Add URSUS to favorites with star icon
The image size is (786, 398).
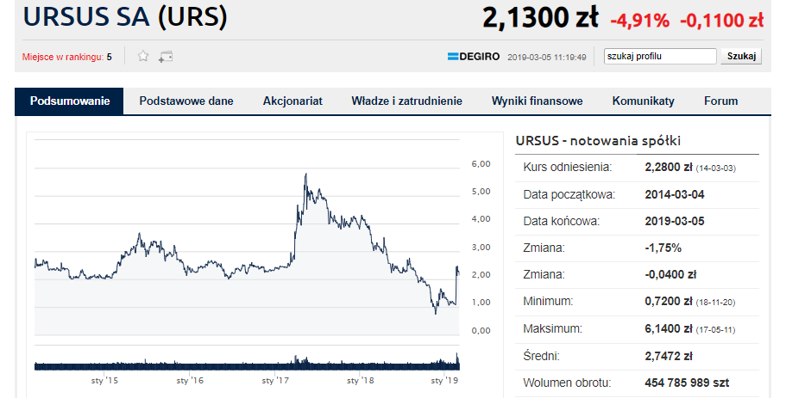(143, 56)
